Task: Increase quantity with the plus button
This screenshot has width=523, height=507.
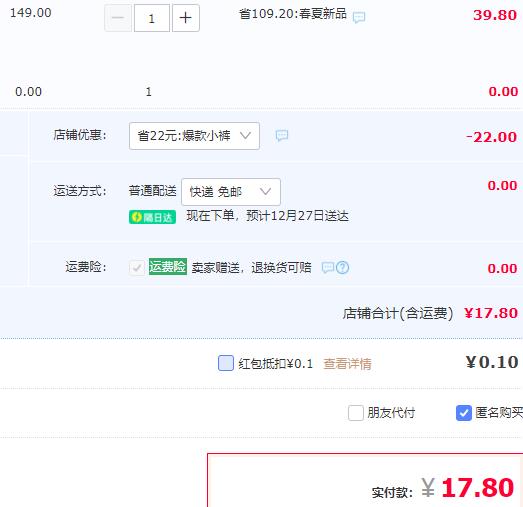Action: pyautogui.click(x=186, y=18)
